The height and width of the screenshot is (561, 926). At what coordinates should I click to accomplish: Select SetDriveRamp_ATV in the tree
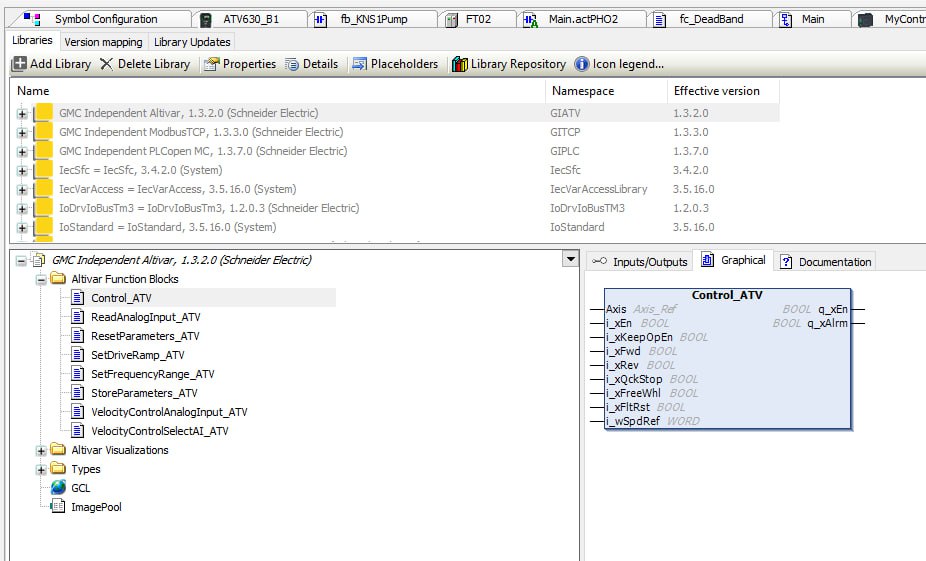coord(138,355)
